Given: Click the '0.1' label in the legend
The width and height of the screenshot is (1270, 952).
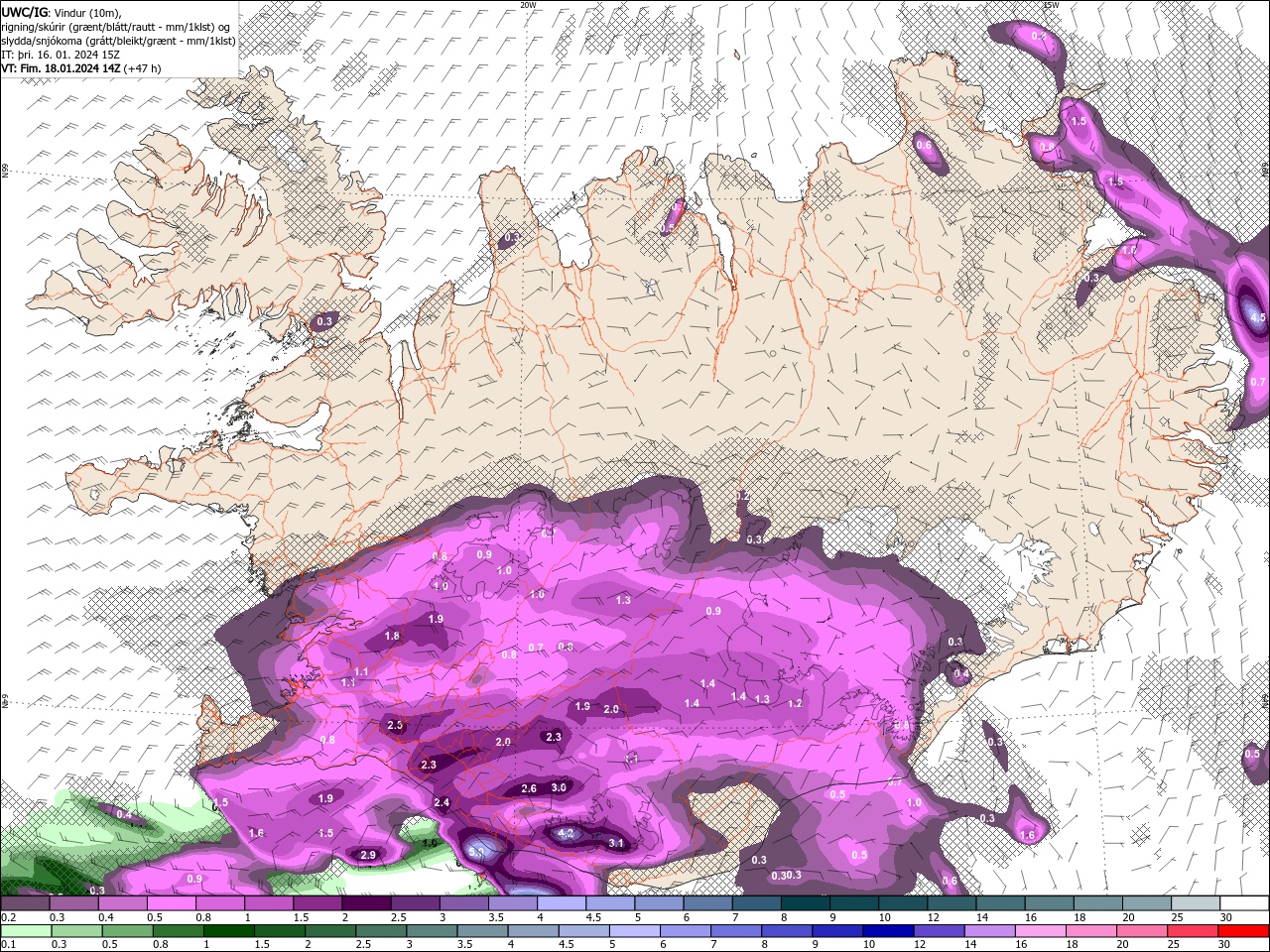Looking at the screenshot, I should click(8, 945).
